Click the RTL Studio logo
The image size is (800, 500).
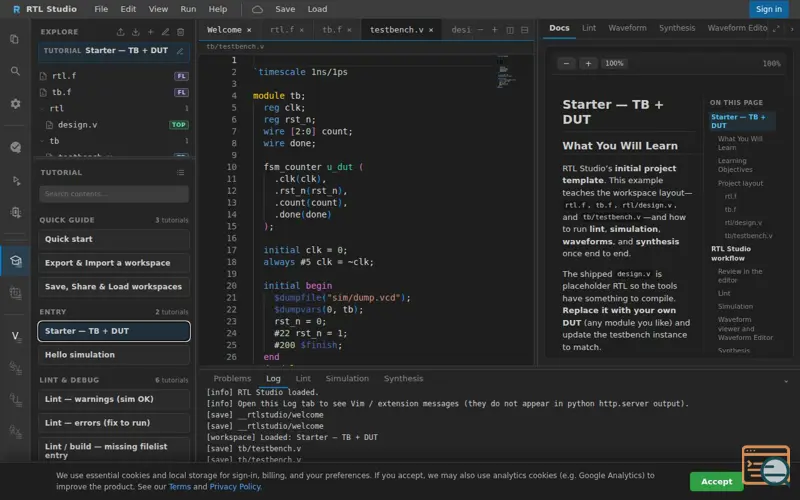pos(16,9)
